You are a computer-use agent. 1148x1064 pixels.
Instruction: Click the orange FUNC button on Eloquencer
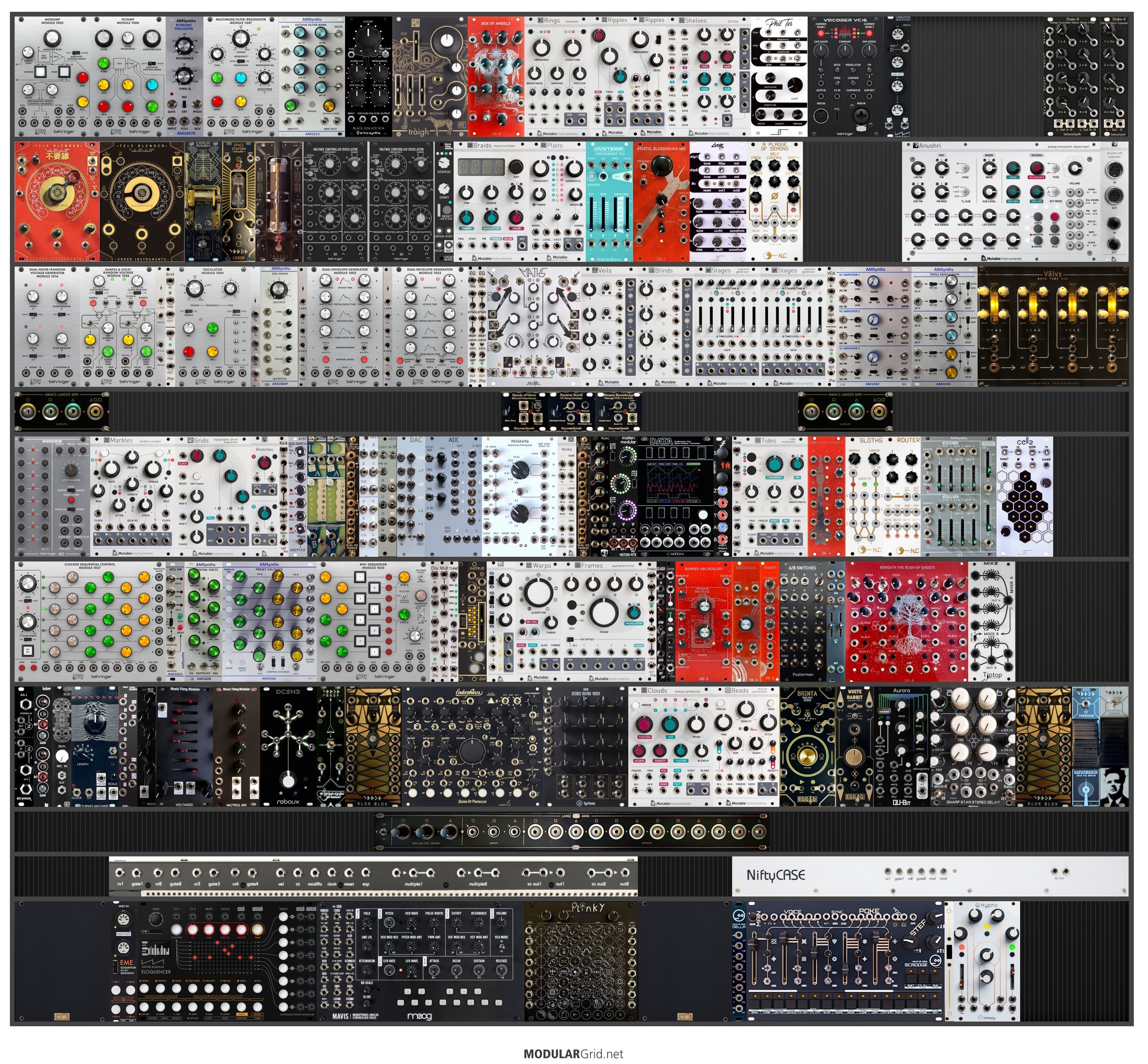tap(257, 930)
